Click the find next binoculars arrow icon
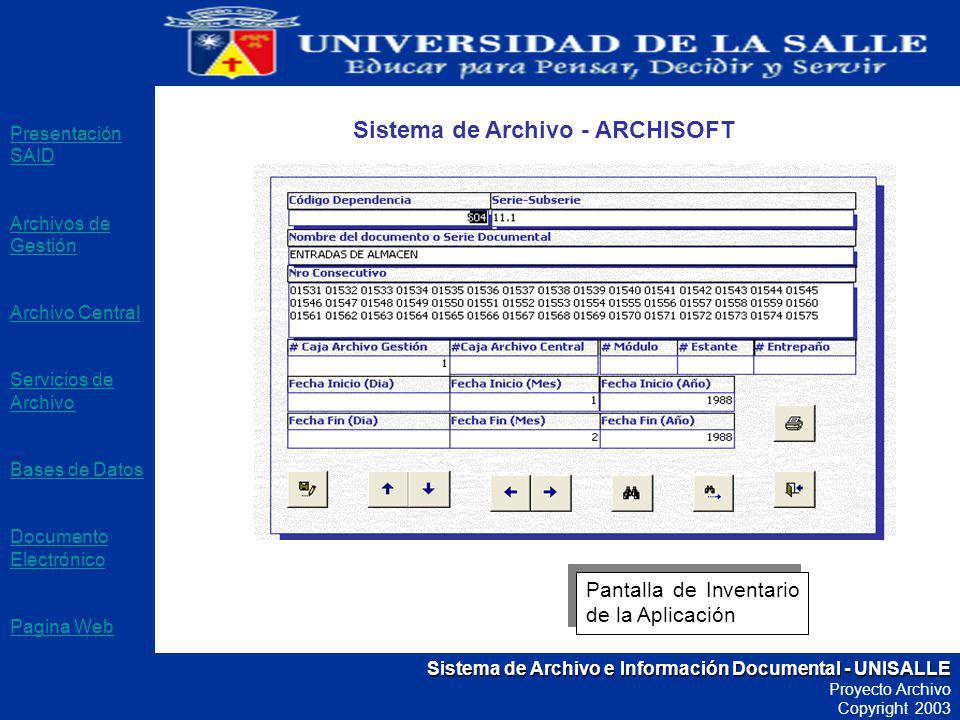Image resolution: width=960 pixels, height=720 pixels. pyautogui.click(x=713, y=492)
